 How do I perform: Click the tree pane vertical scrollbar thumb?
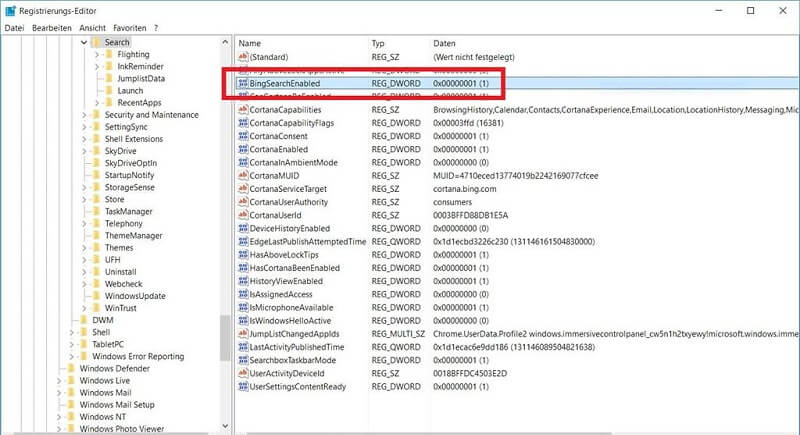(225, 339)
